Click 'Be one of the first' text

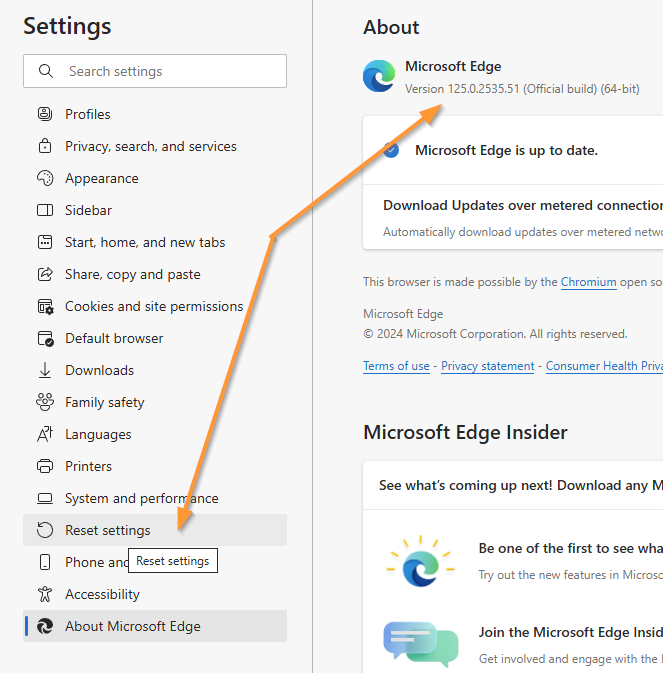click(571, 548)
